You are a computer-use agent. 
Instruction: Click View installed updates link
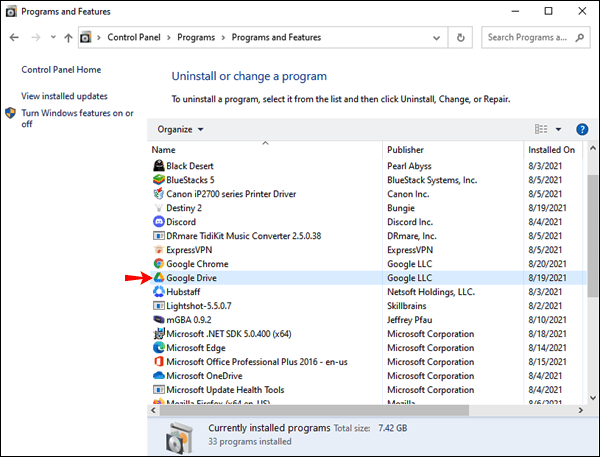point(64,96)
